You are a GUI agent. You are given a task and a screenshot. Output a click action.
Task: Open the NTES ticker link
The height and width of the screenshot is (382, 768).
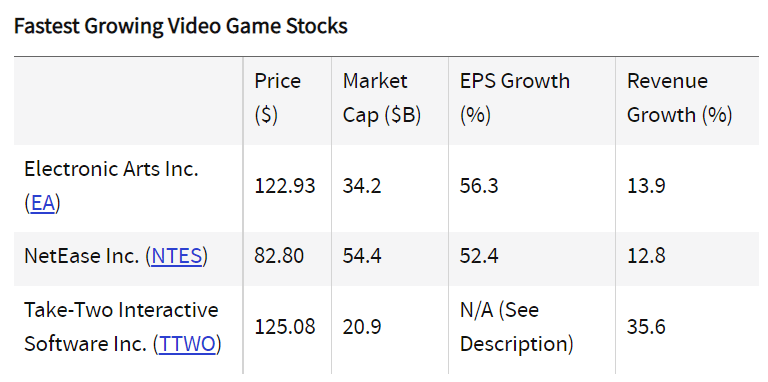tap(177, 256)
